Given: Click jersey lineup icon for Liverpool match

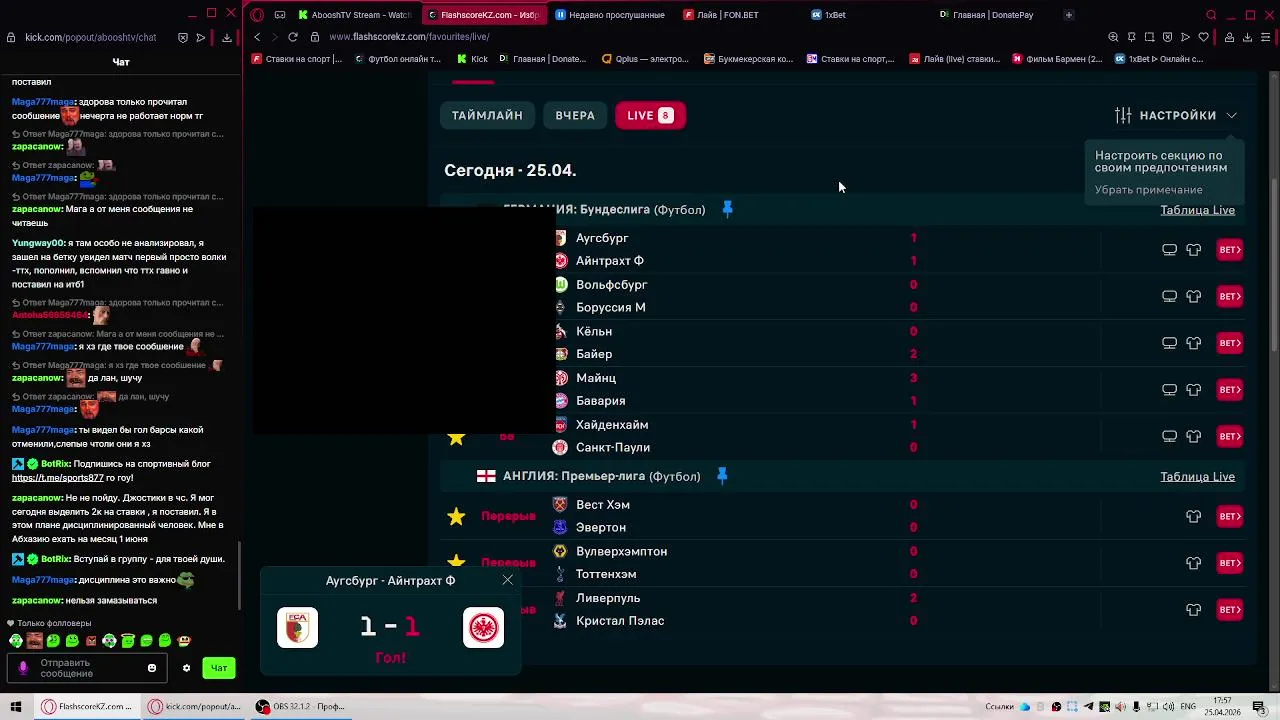Looking at the screenshot, I should (x=1193, y=610).
